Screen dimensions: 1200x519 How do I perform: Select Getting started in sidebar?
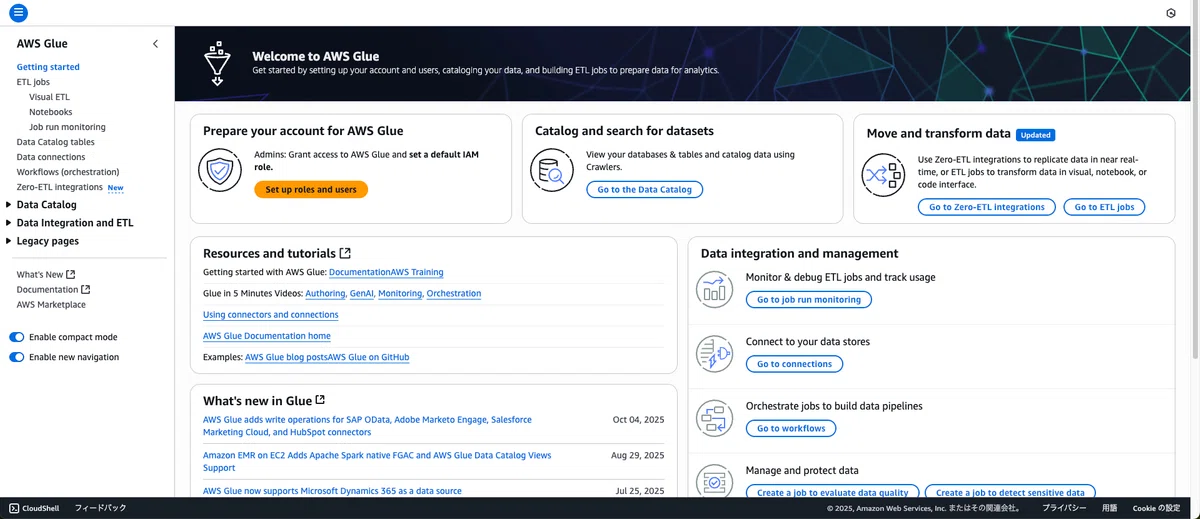[x=48, y=67]
